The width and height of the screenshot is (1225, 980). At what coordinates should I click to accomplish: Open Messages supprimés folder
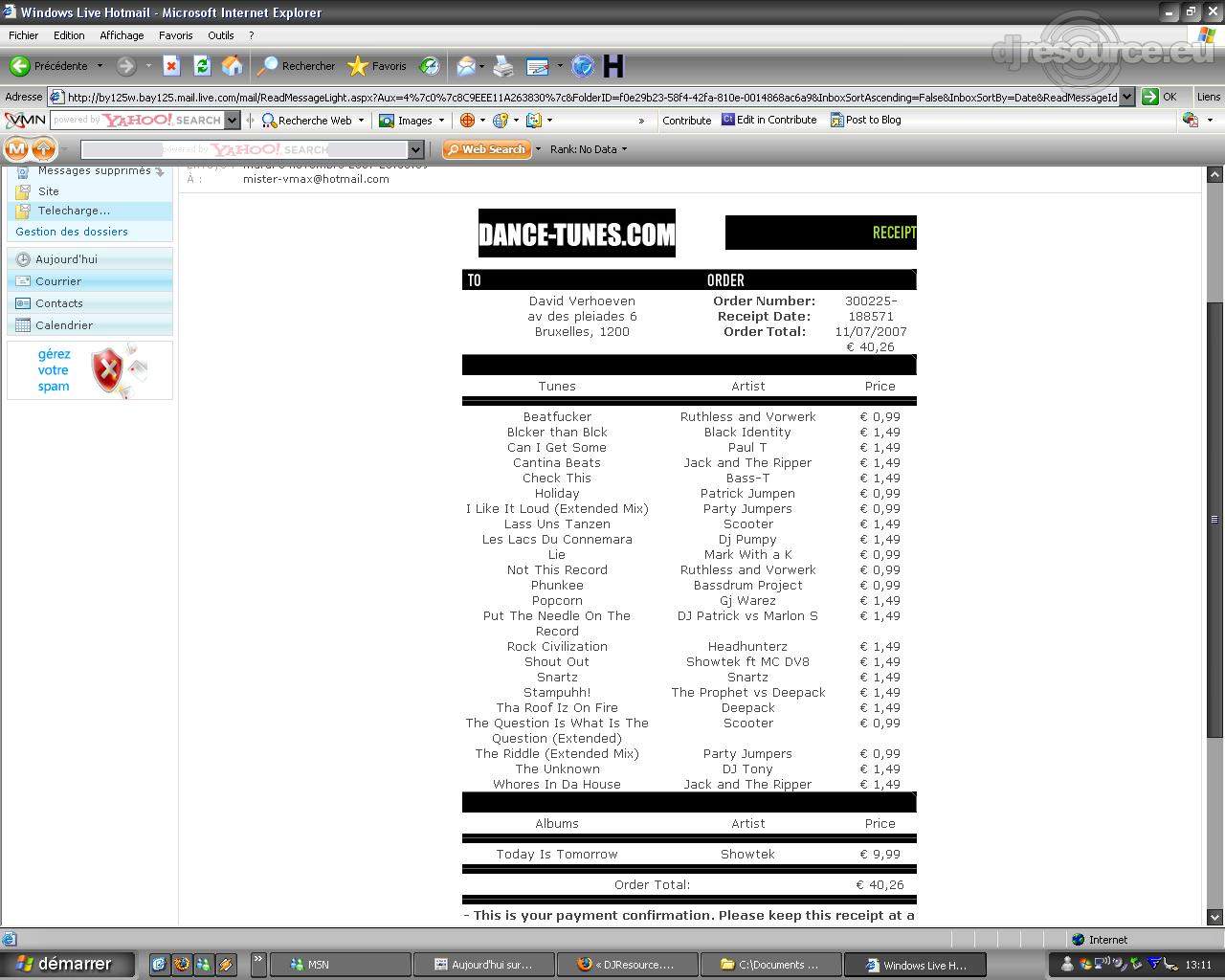tap(94, 170)
